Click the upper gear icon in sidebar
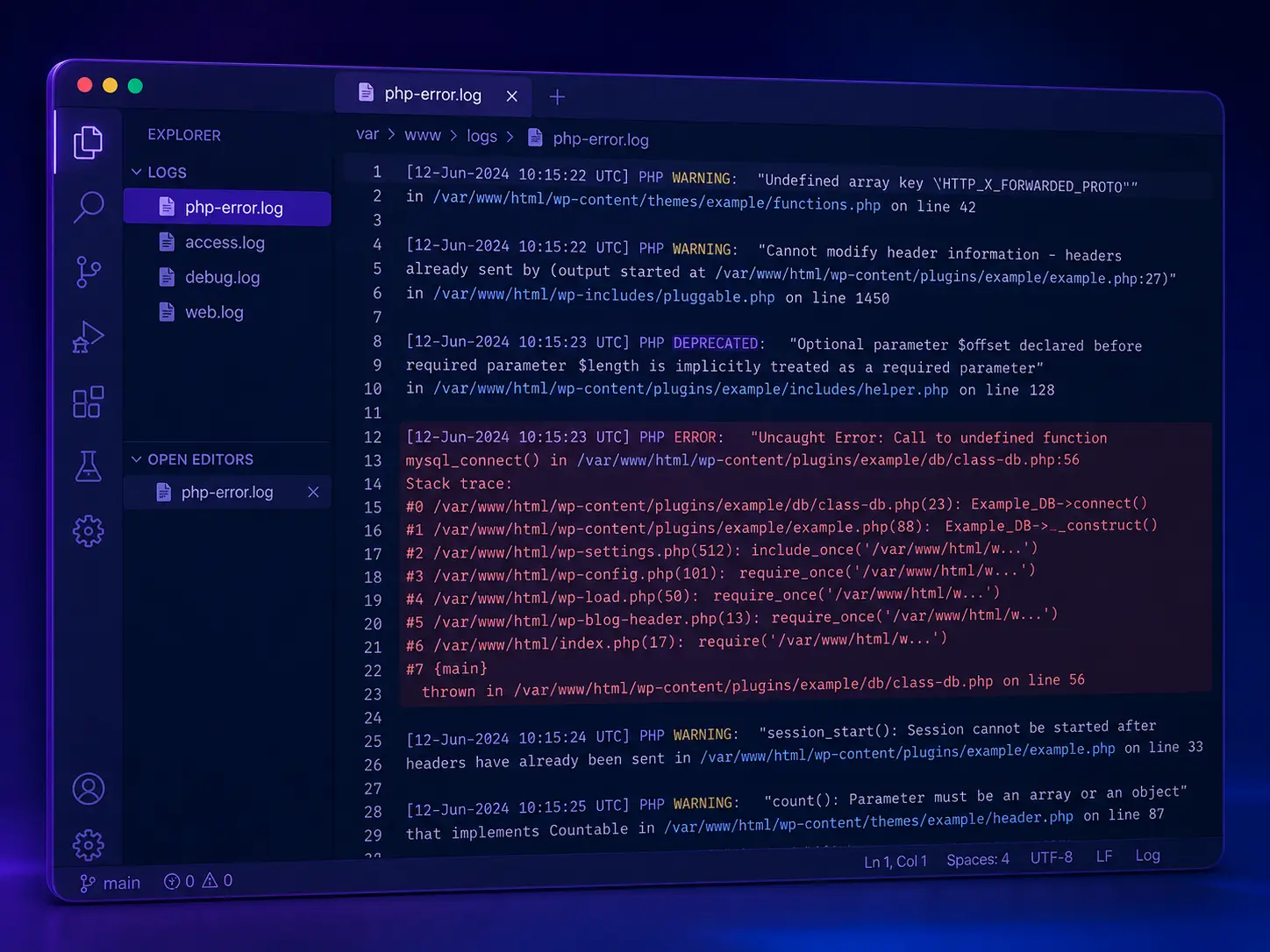This screenshot has width=1270, height=952. coord(88,531)
